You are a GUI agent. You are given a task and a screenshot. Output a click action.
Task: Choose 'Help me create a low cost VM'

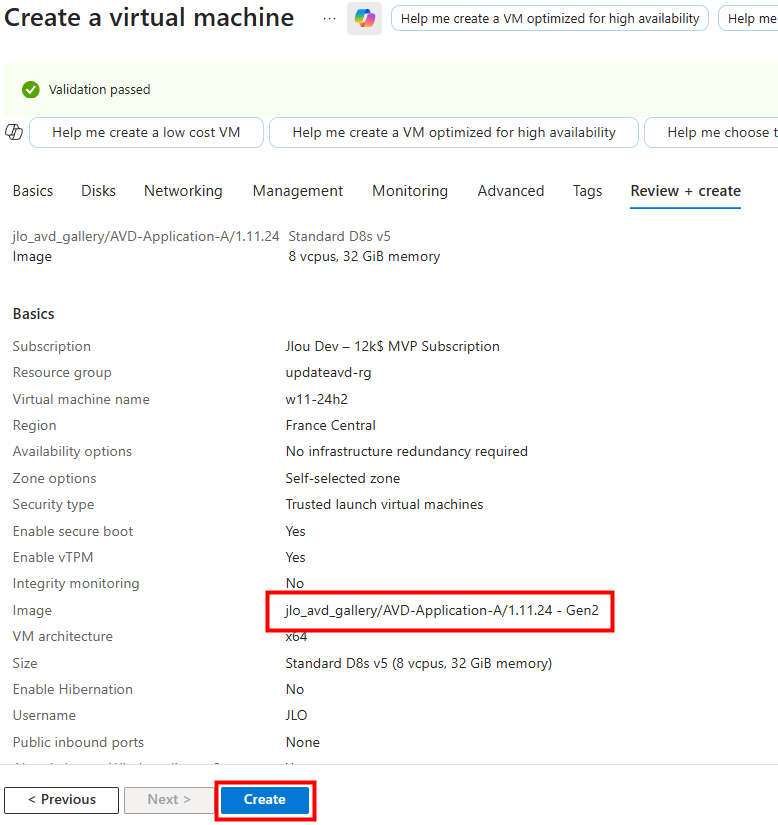point(146,133)
